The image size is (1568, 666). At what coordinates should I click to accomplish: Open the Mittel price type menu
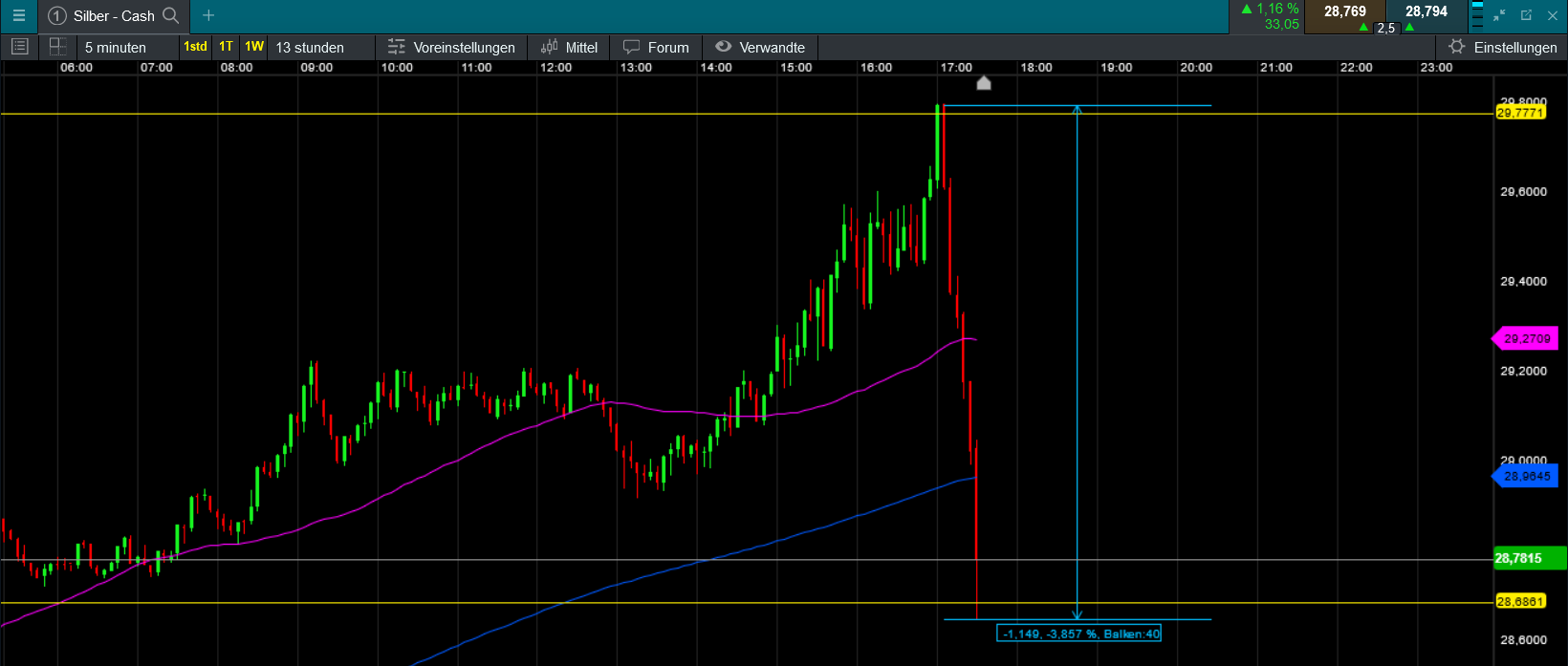tap(569, 47)
